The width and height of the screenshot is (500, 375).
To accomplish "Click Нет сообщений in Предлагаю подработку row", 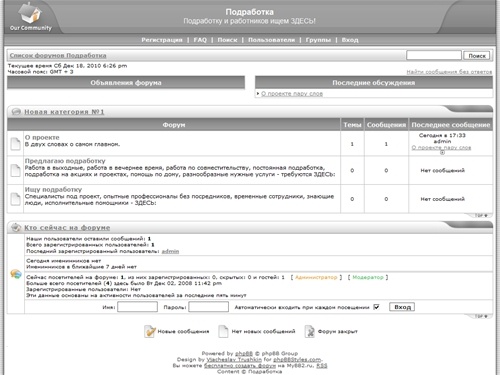I will coord(442,170).
